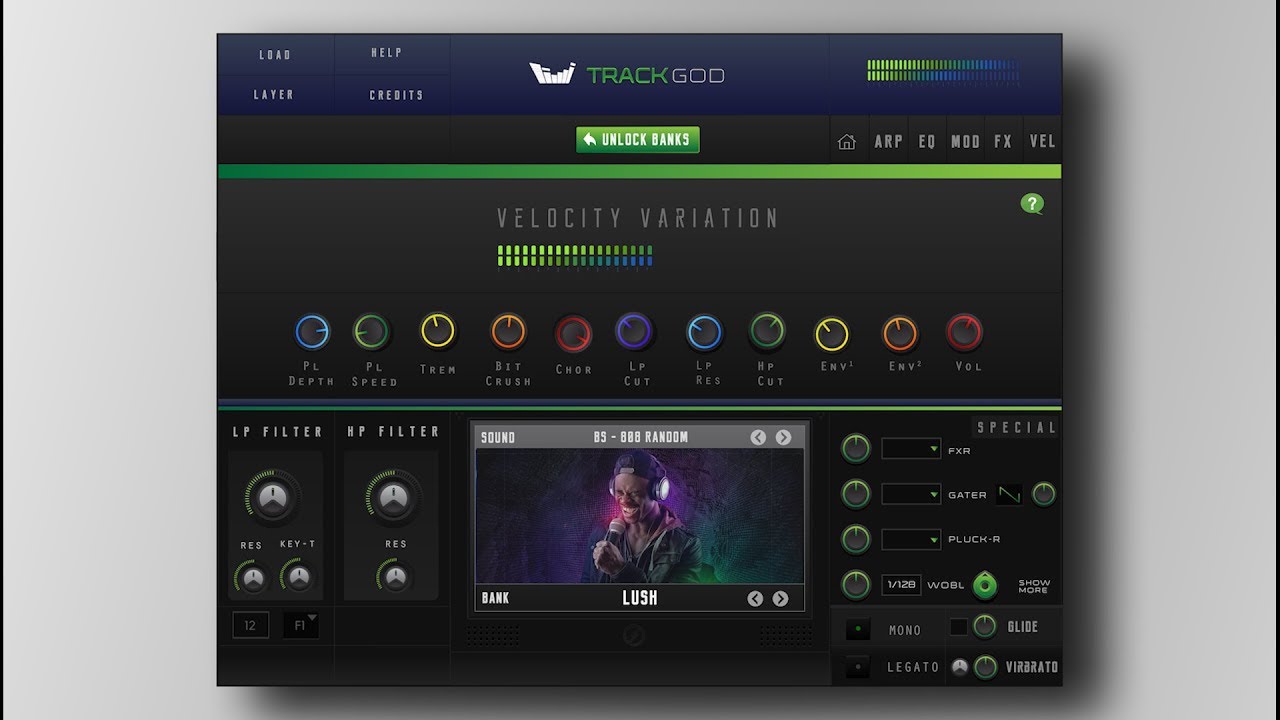Click the Gater amount knob left of dropdown
The height and width of the screenshot is (720, 1280).
tap(856, 494)
